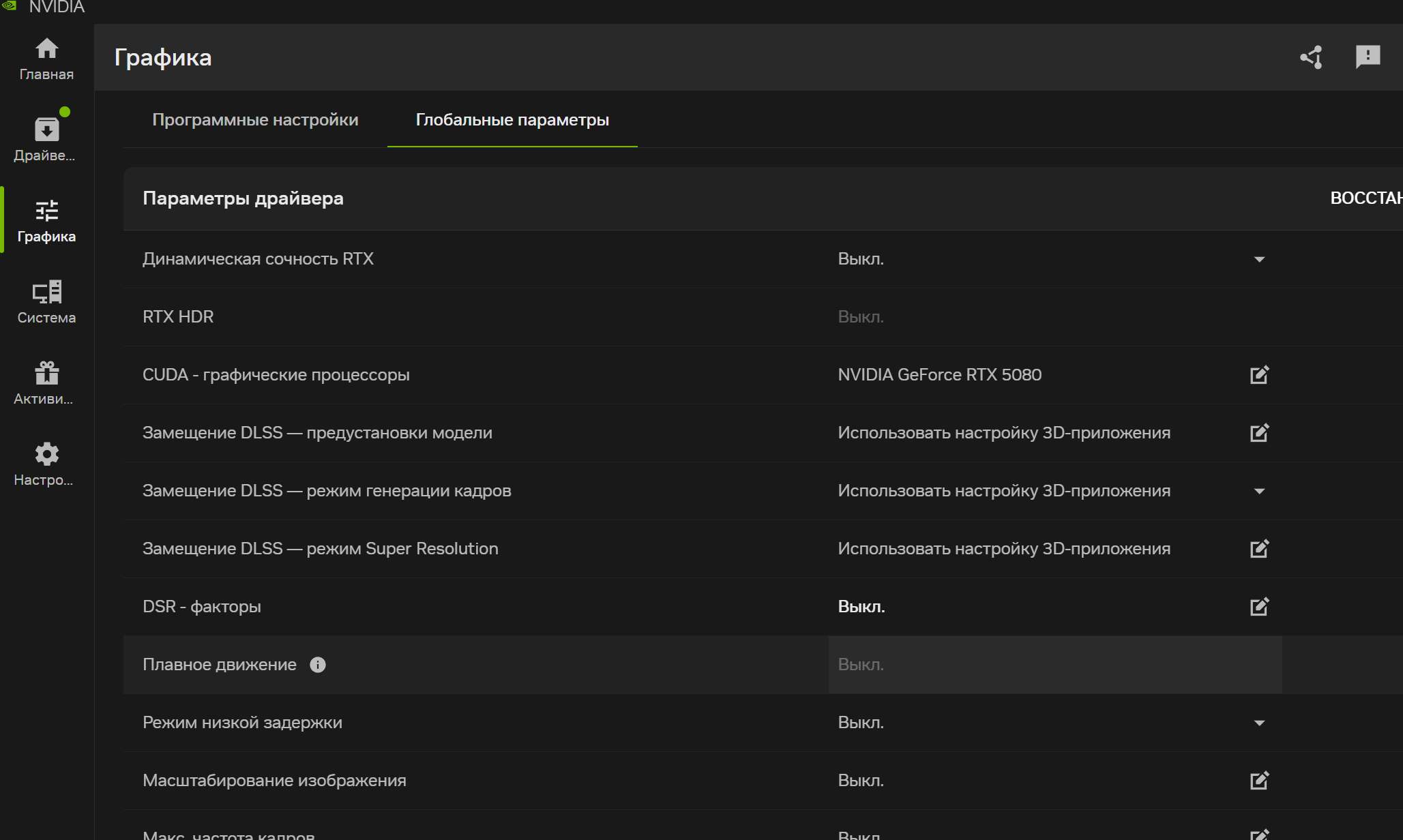Edit DLSS предустановки модели setting
The image size is (1403, 840).
(x=1259, y=433)
